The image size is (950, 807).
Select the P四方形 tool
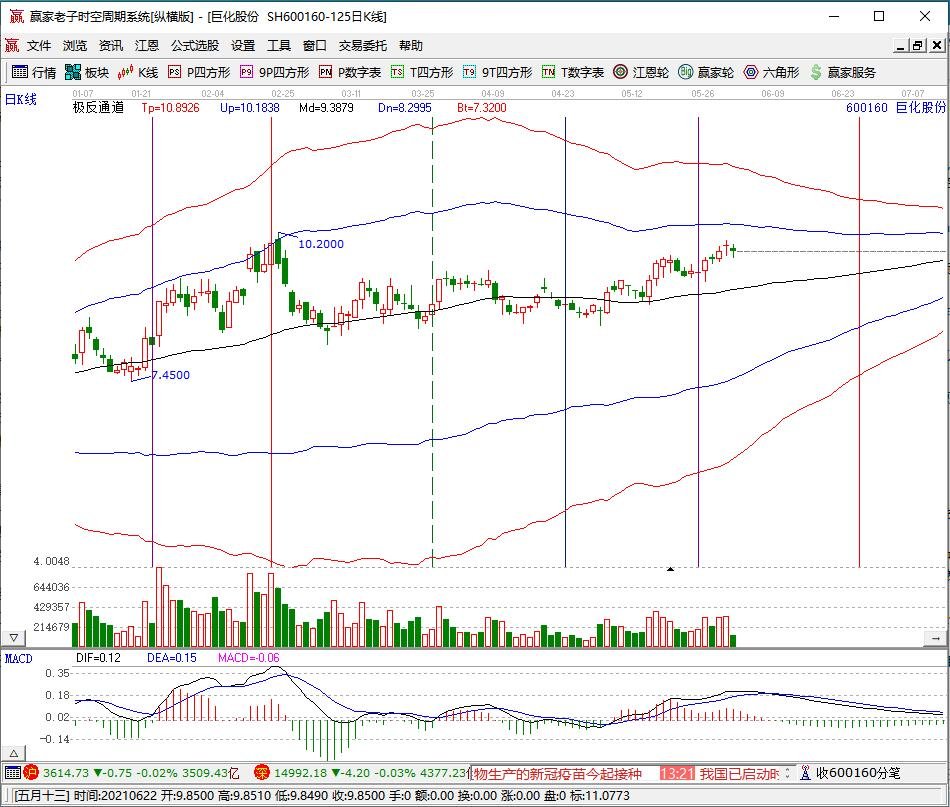pos(198,72)
